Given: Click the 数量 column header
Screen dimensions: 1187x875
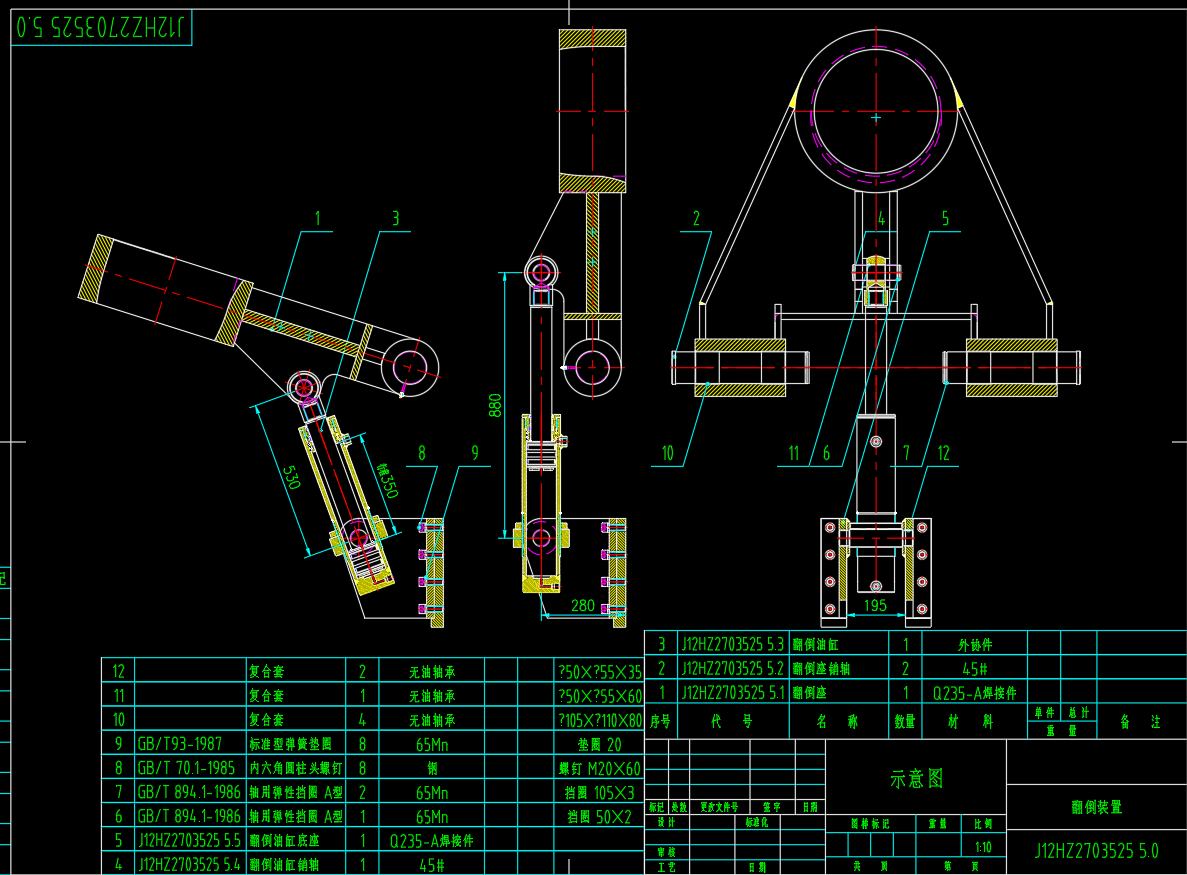Looking at the screenshot, I should [x=905, y=721].
